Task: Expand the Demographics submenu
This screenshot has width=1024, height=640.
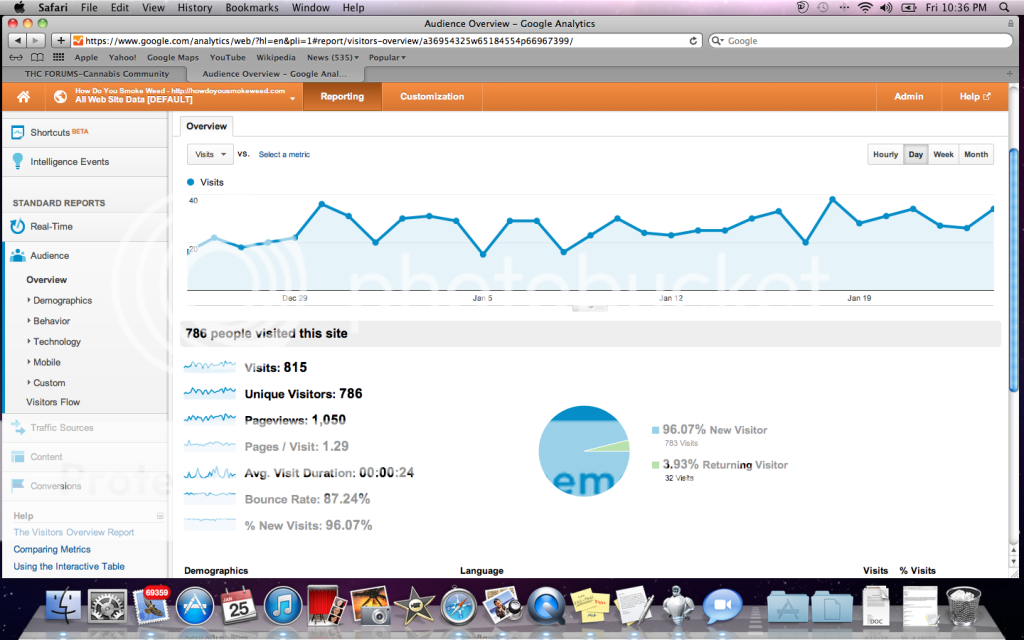Action: [x=29, y=300]
